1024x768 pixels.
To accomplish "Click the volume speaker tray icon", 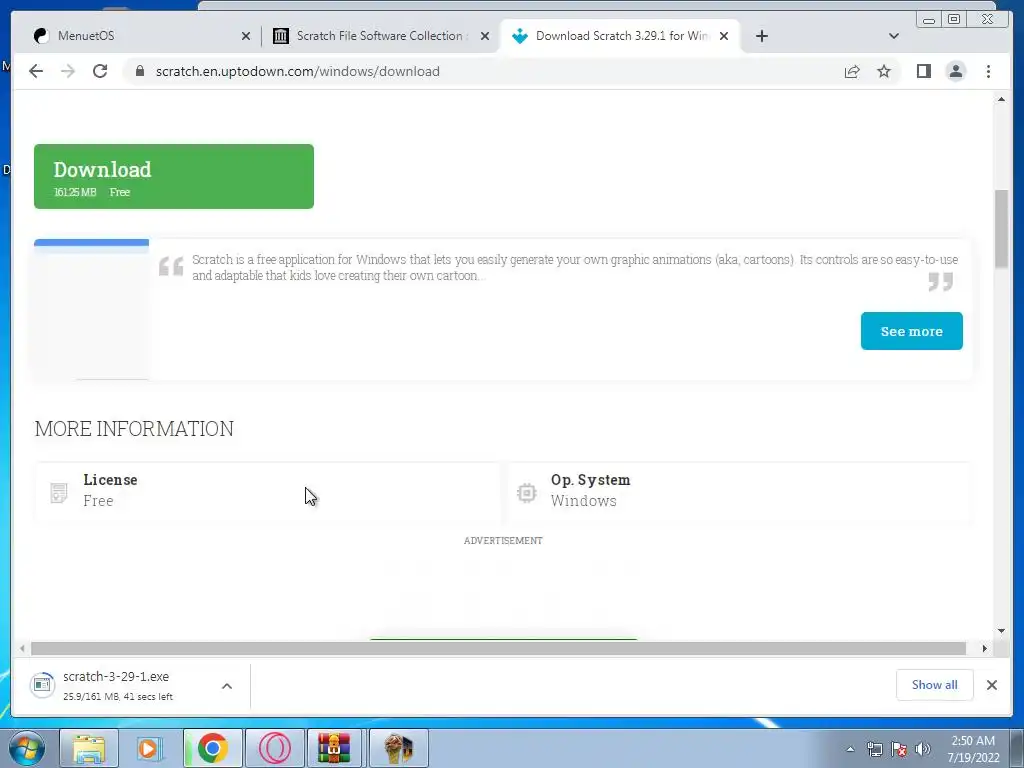I will pyautogui.click(x=922, y=749).
